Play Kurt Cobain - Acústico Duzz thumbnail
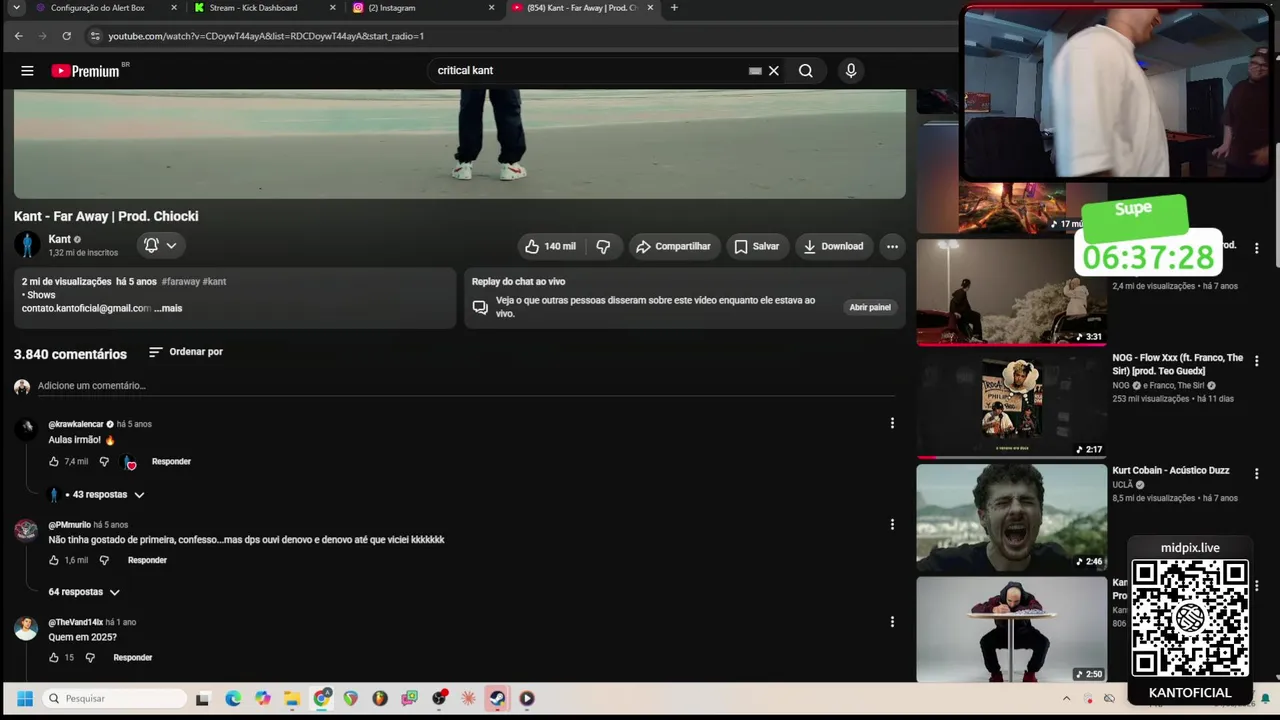 coord(1011,518)
